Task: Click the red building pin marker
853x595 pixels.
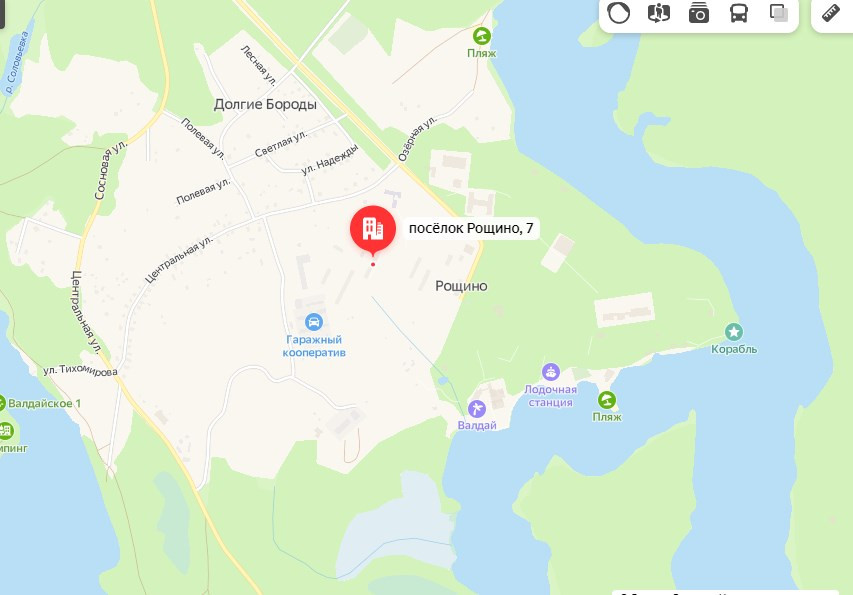Action: [373, 231]
